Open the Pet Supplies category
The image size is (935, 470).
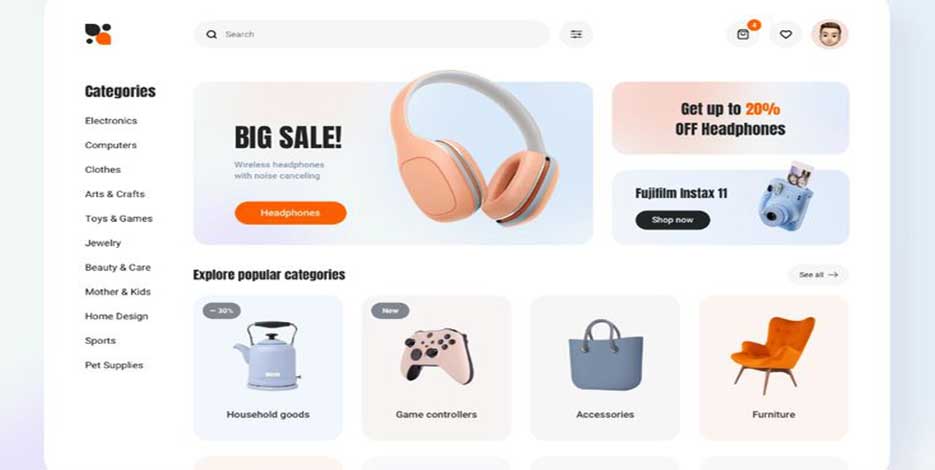pyautogui.click(x=114, y=365)
